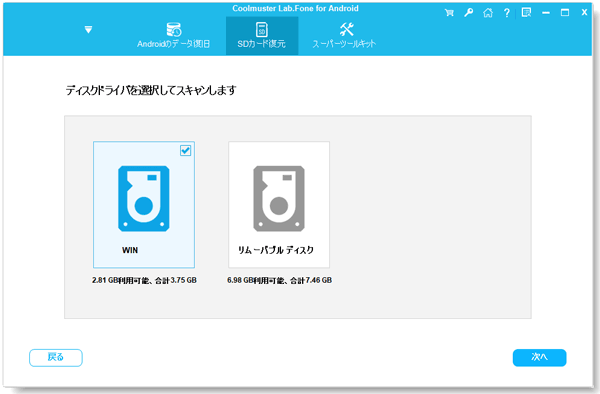Select the WIN disk drive icon

[144, 199]
